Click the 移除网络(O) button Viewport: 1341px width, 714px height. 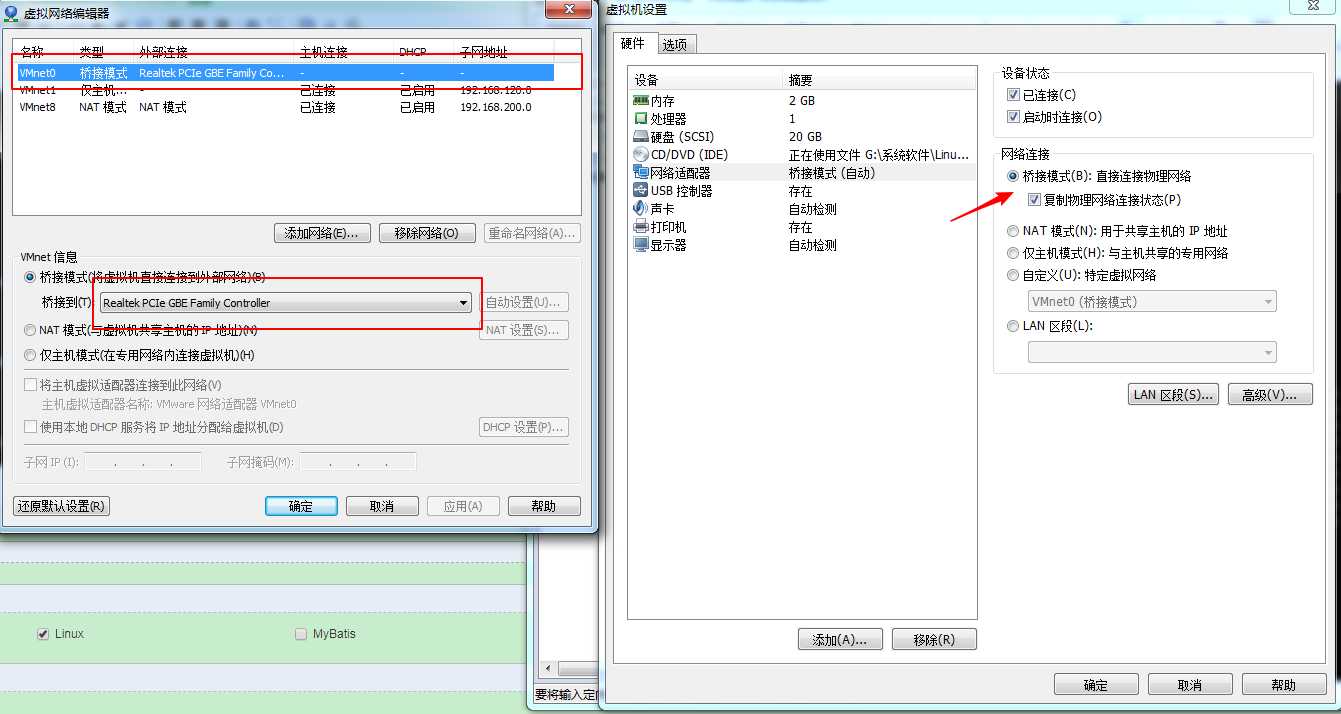[427, 233]
